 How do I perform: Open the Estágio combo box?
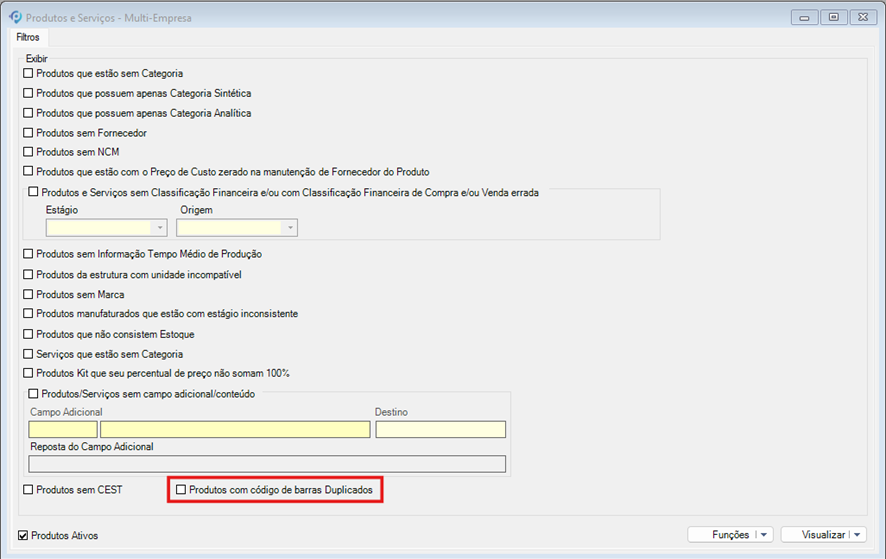pos(106,227)
